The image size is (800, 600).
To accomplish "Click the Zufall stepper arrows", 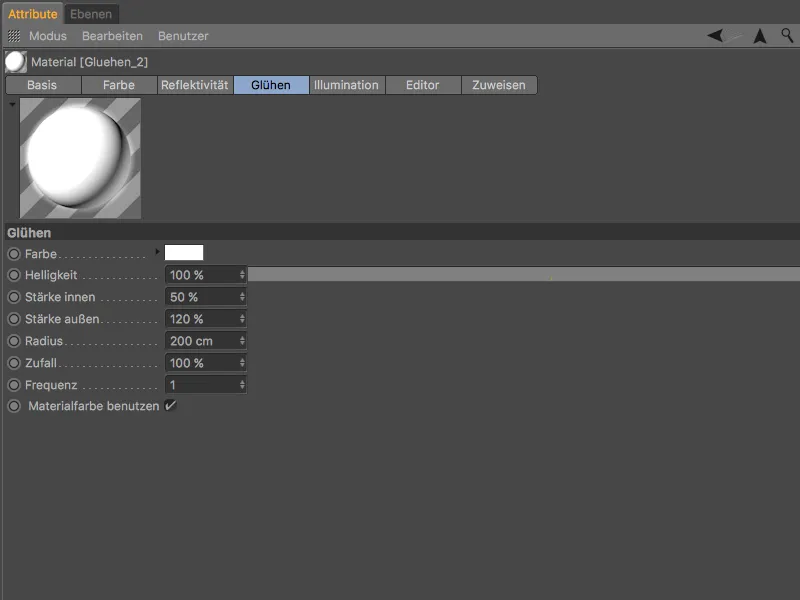I will (242, 363).
